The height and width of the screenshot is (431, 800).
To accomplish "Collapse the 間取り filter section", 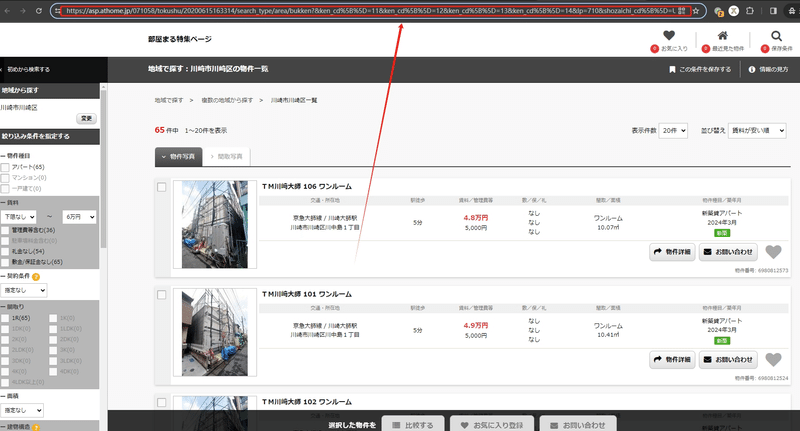I will (12, 307).
